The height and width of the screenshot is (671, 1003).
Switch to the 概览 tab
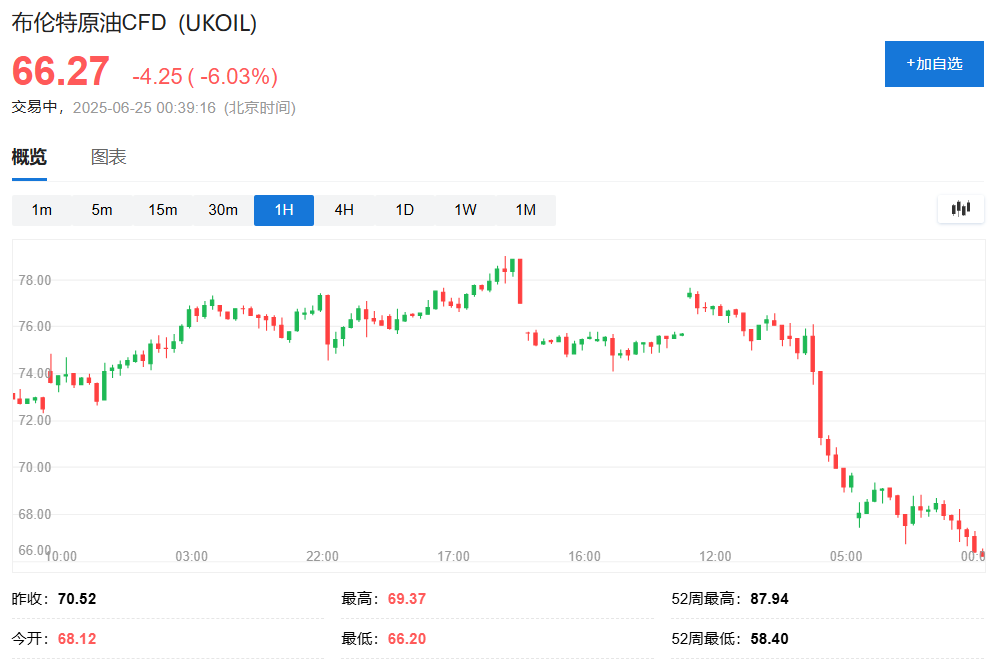29,157
